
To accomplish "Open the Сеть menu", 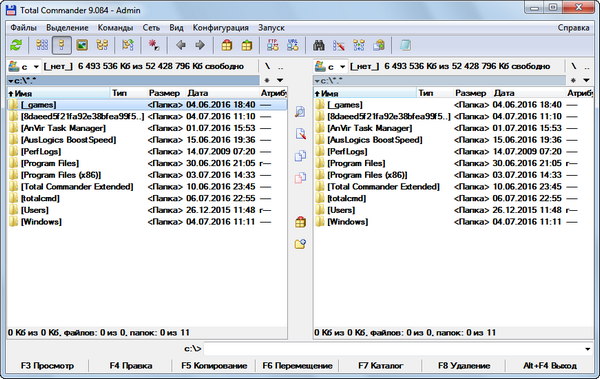I will [x=151, y=28].
